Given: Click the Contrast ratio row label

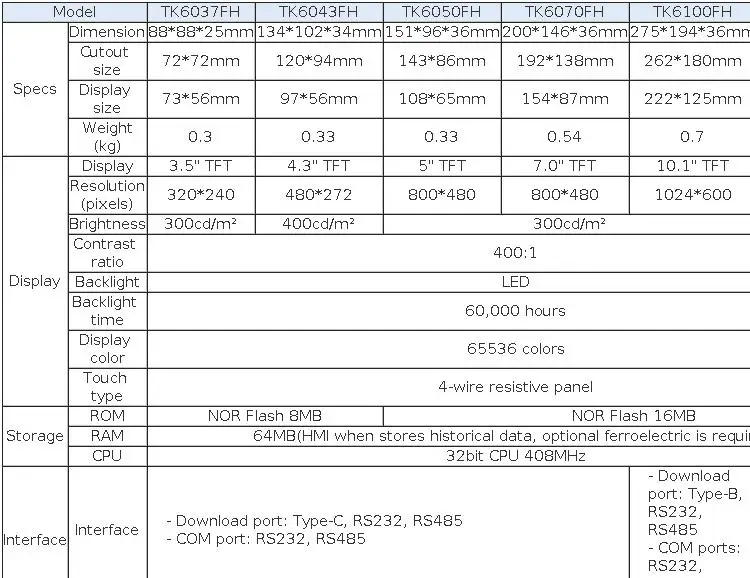Looking at the screenshot, I should tap(105, 253).
